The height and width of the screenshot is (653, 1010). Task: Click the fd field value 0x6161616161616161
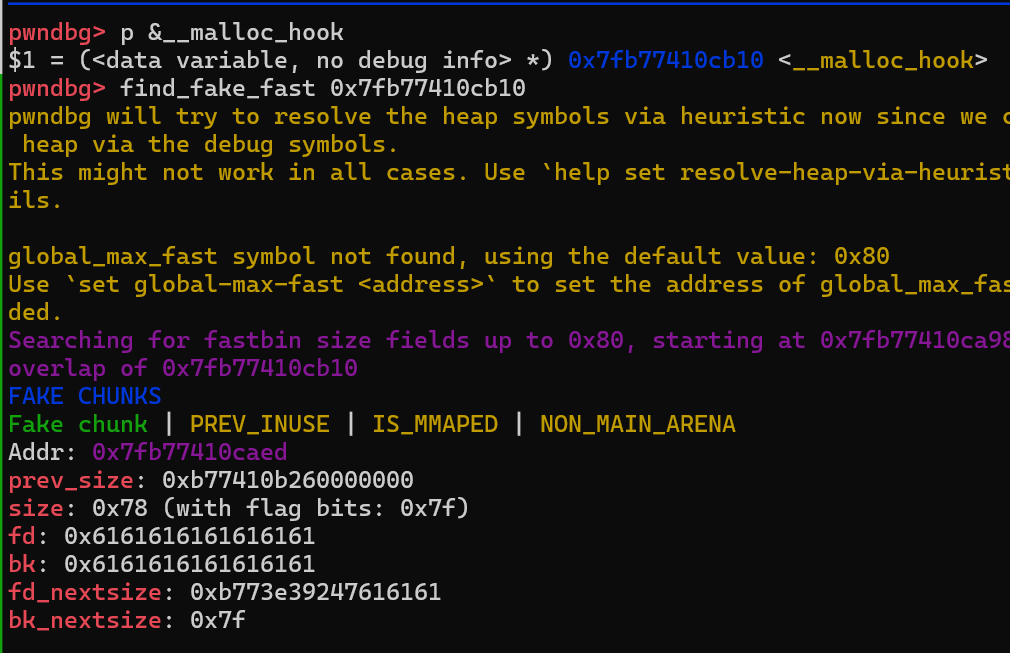pos(189,536)
